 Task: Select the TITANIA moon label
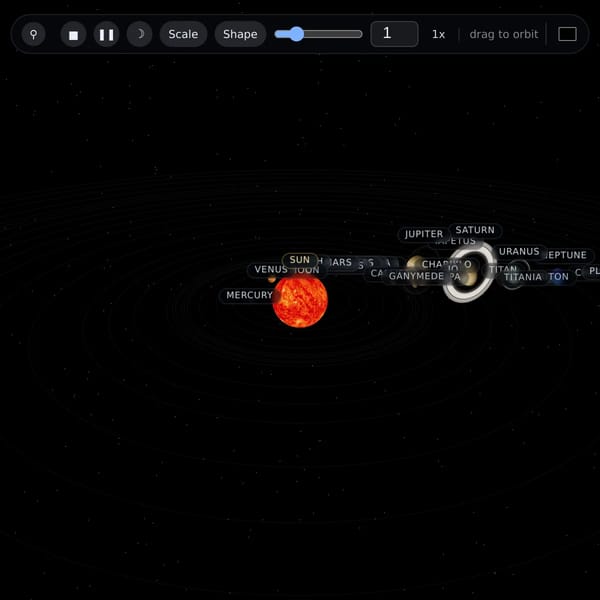(523, 277)
